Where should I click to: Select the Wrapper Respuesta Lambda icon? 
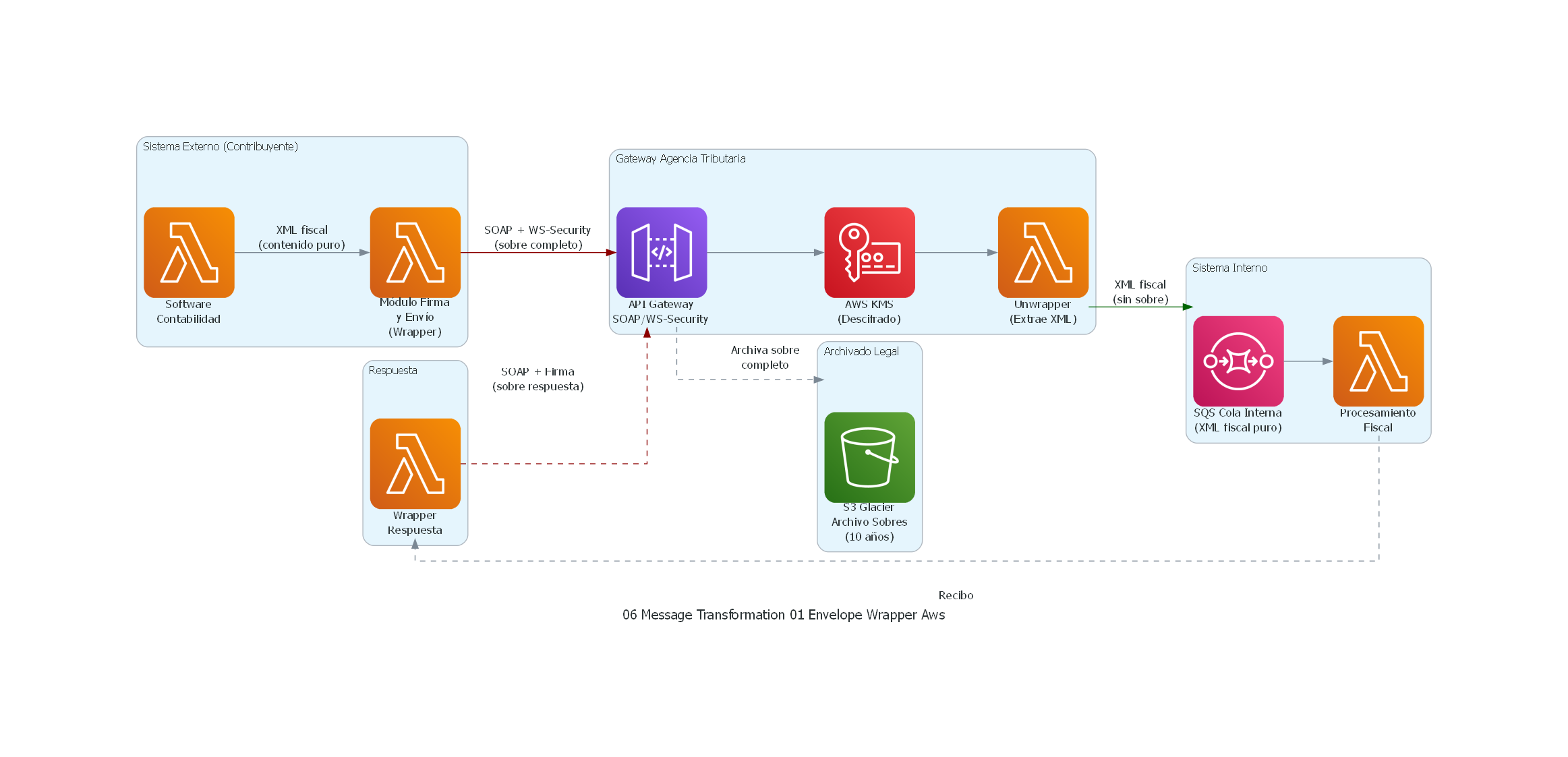pos(414,463)
